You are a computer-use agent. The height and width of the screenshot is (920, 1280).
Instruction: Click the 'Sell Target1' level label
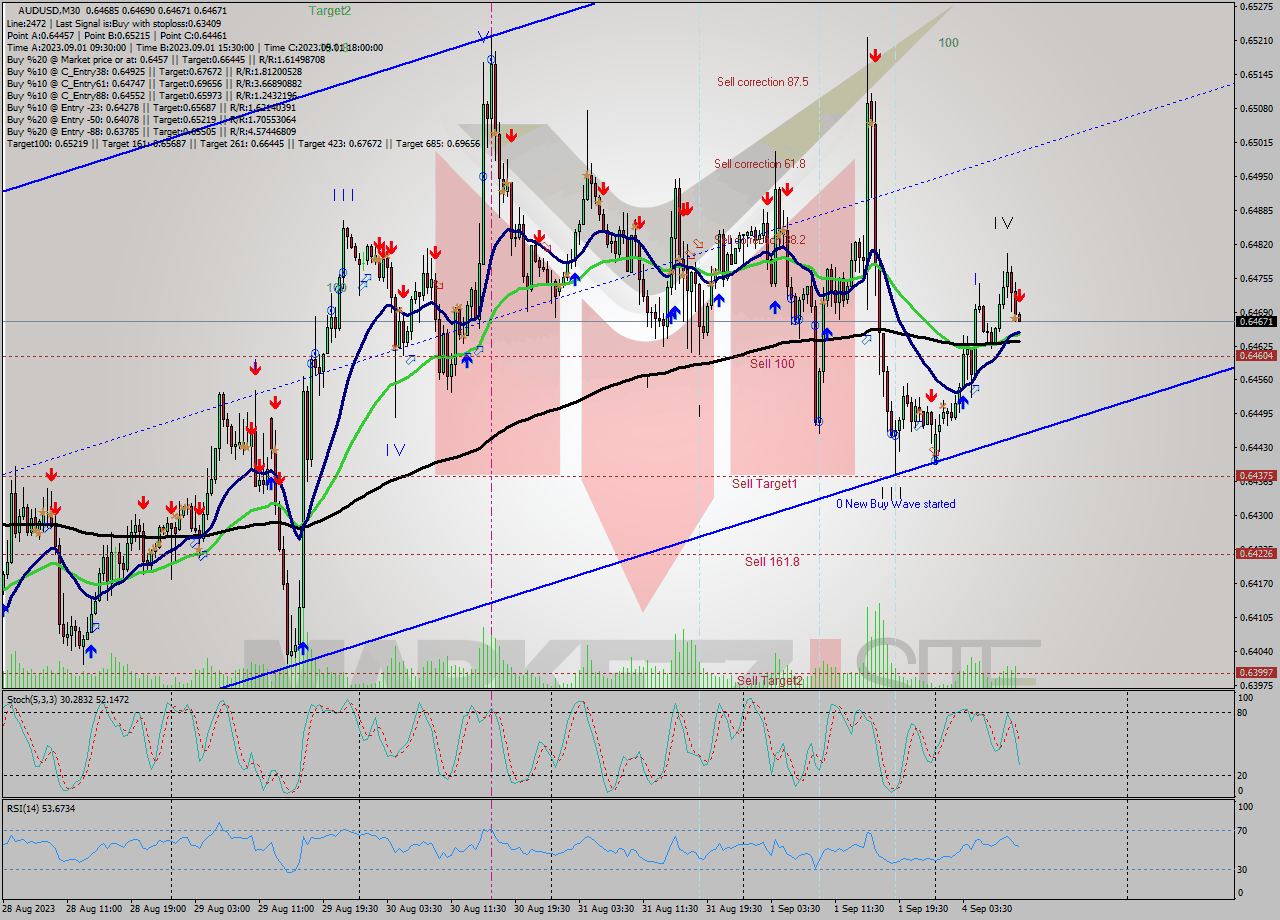(764, 484)
